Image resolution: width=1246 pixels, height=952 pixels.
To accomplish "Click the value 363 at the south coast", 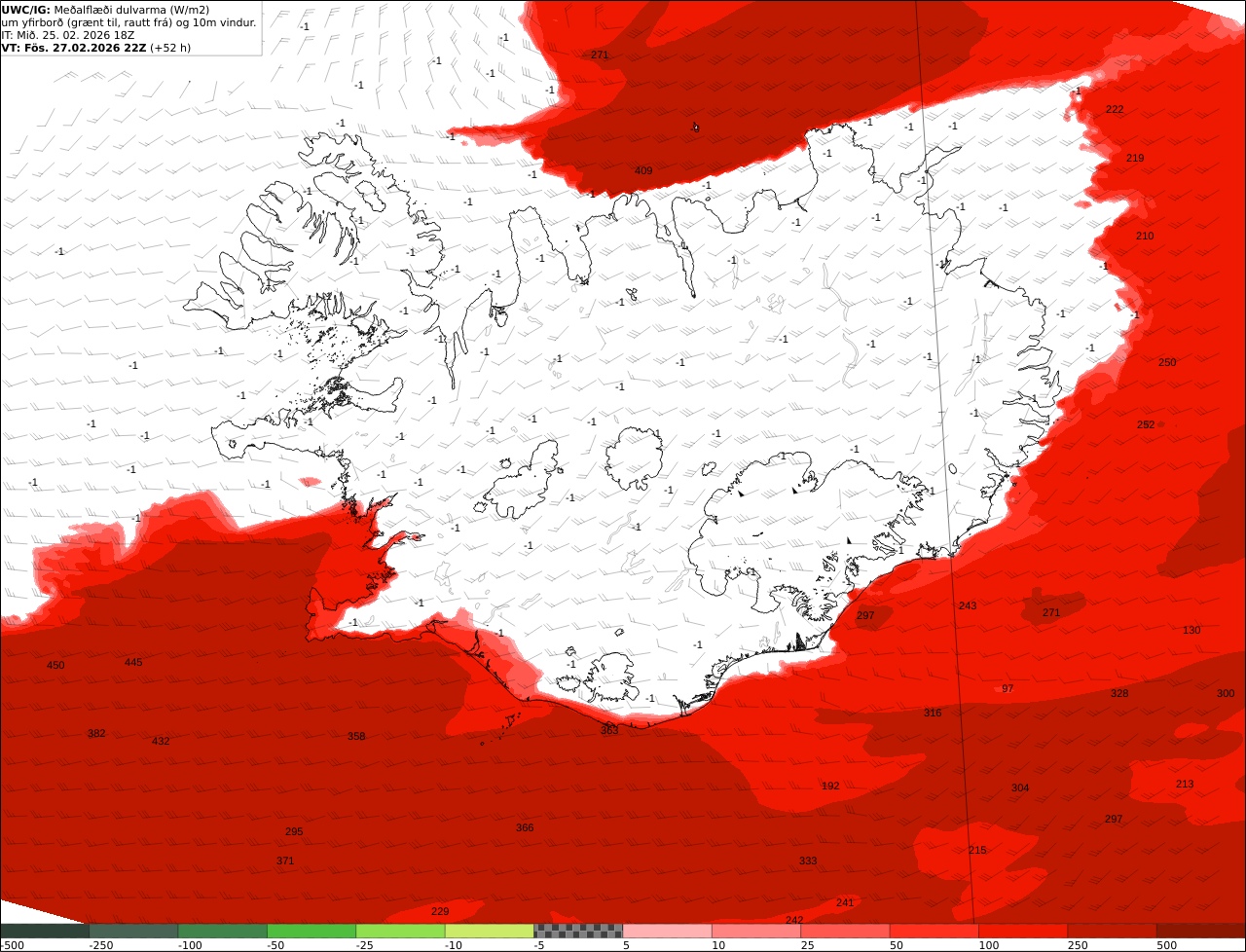I will 609,730.
